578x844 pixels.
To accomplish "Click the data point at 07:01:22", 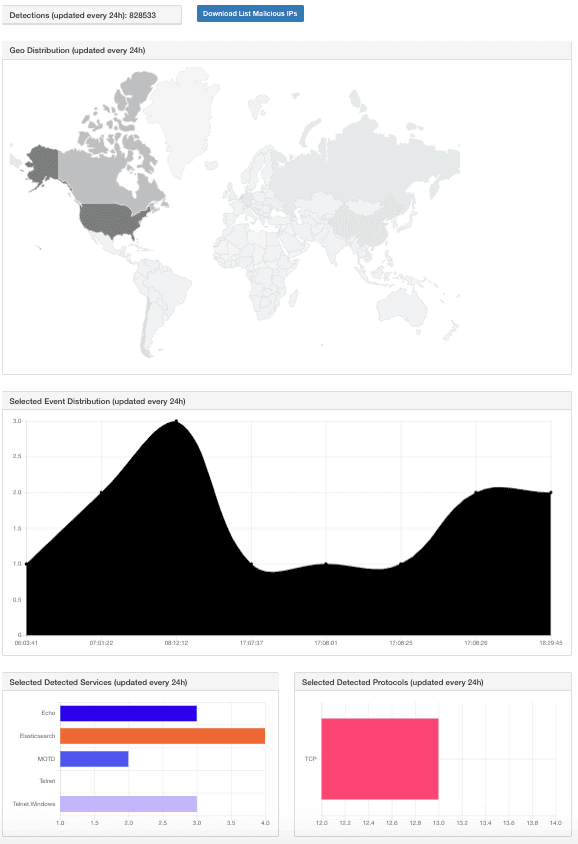I will 101,493.
